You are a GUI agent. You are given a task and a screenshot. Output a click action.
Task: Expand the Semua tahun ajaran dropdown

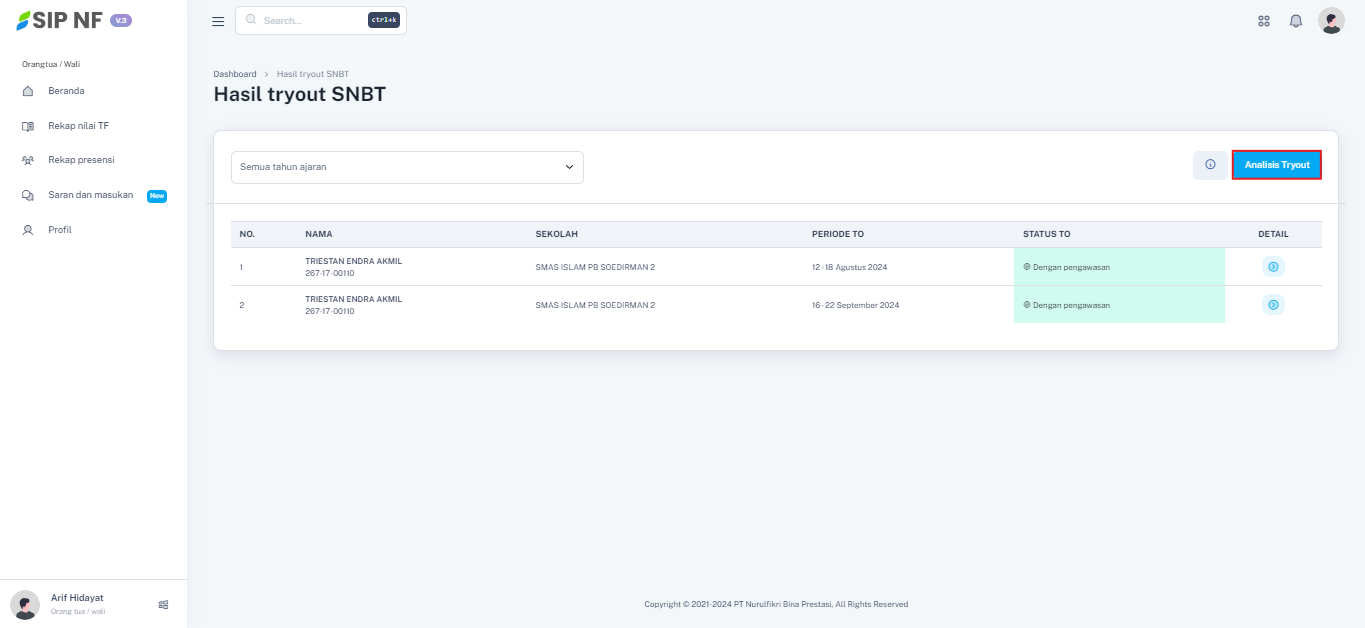click(407, 167)
